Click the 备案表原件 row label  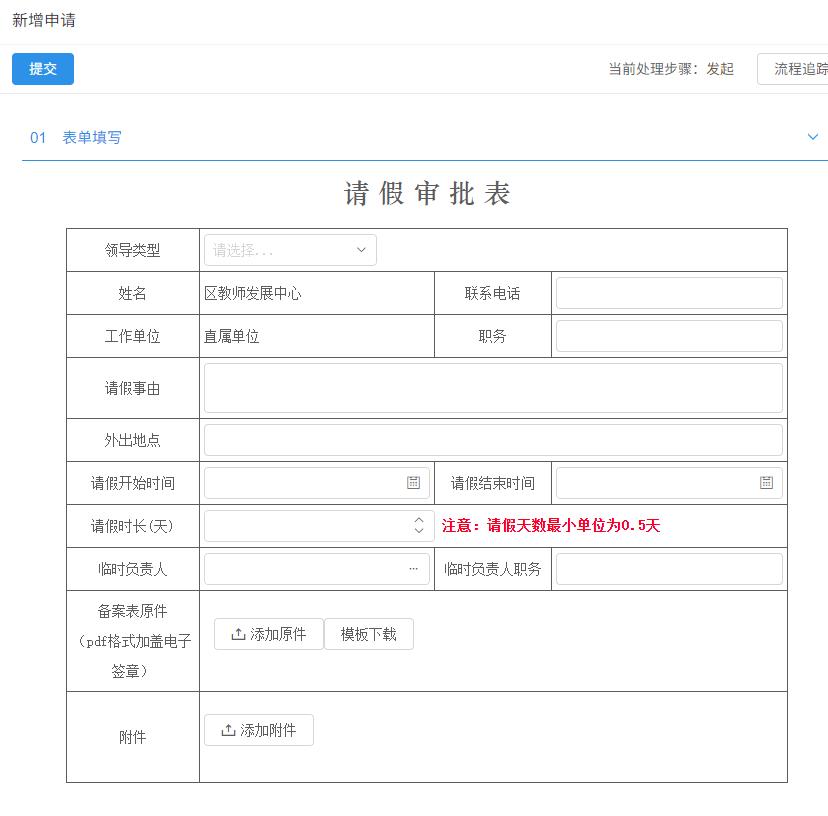pos(133,641)
